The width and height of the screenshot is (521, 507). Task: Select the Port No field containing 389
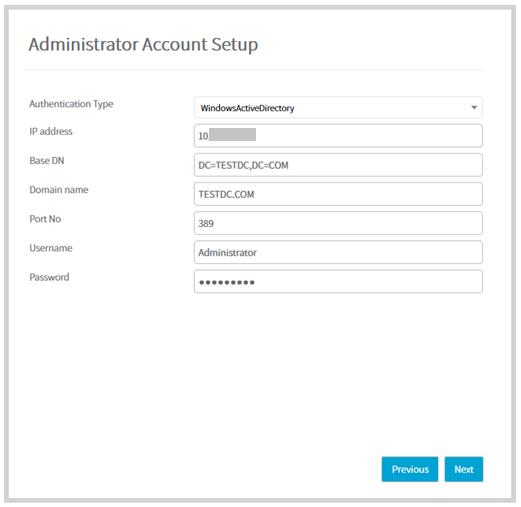pos(338,223)
